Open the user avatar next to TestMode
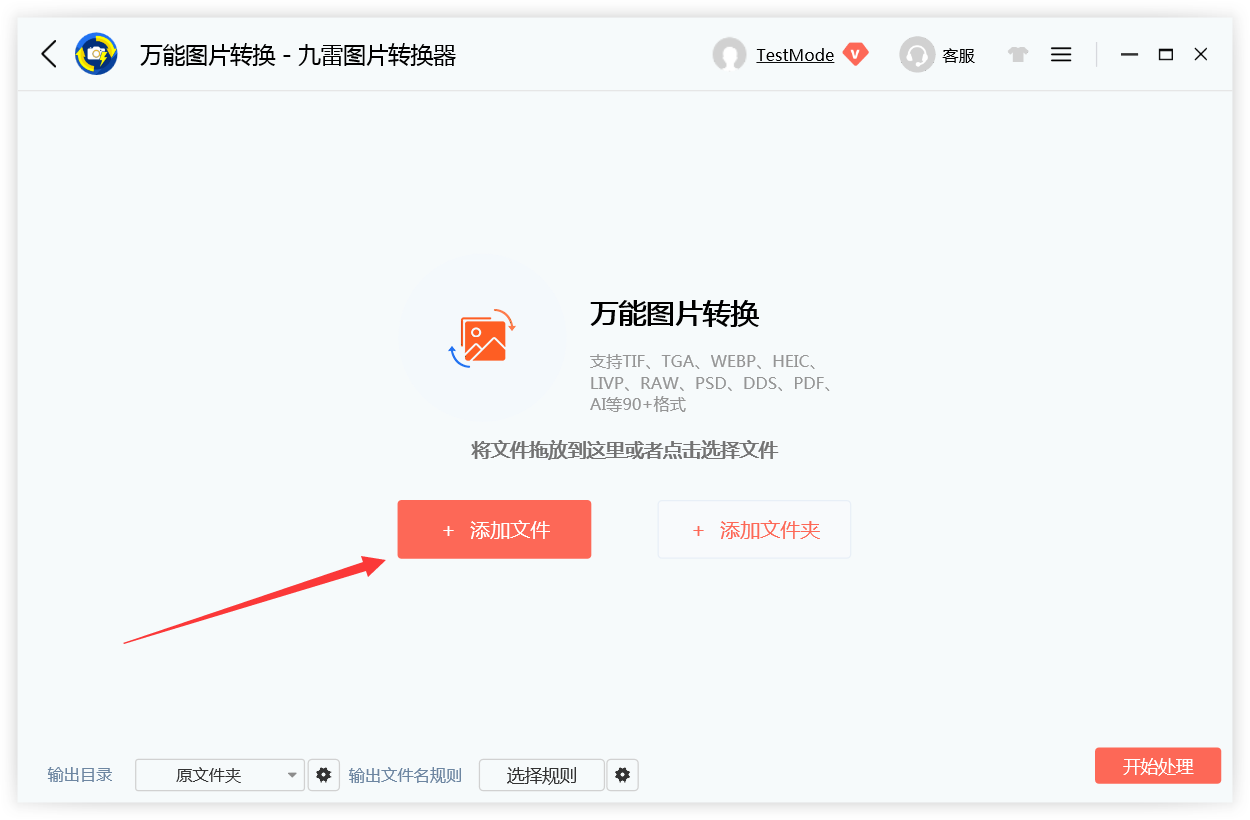Image resolution: width=1250 pixels, height=820 pixels. 729,55
